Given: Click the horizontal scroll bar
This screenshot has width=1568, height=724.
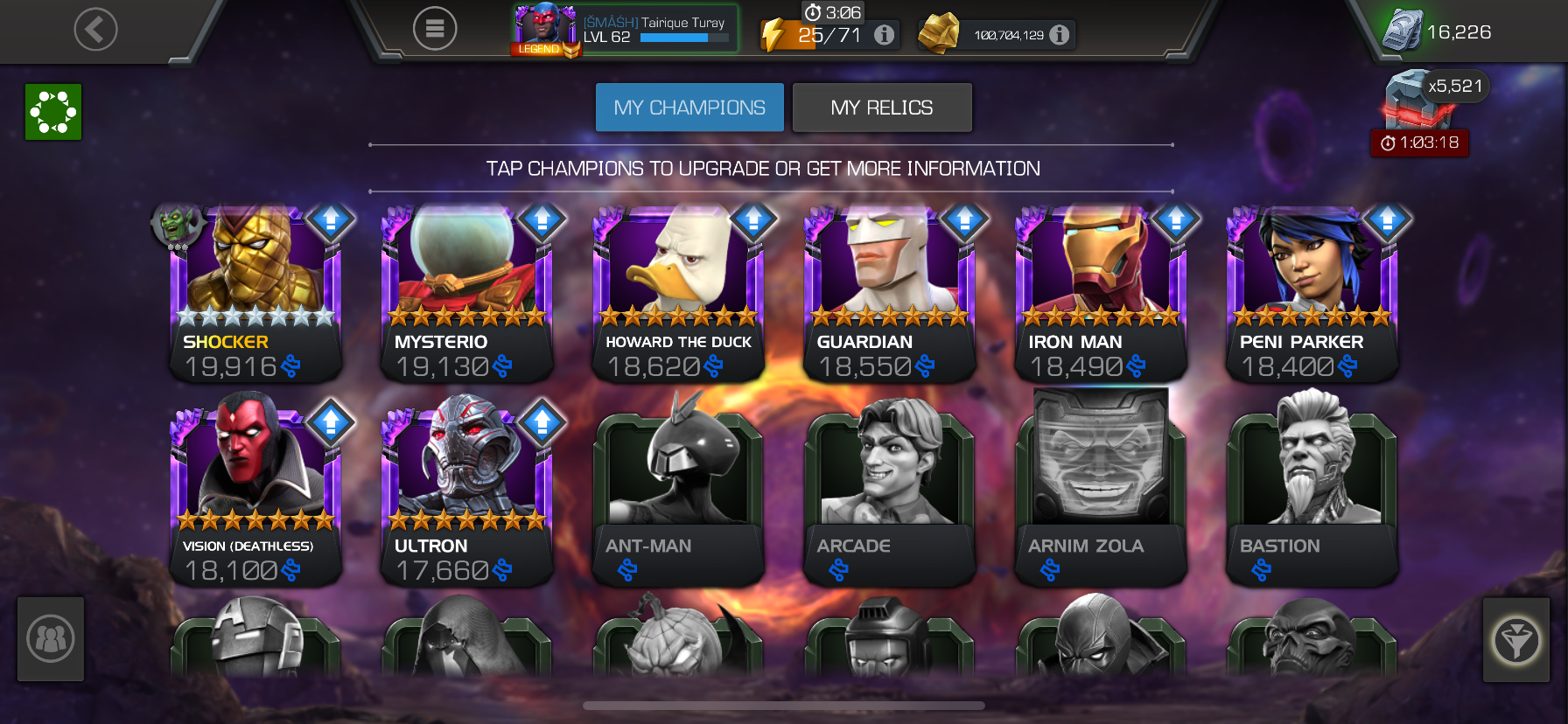Looking at the screenshot, I should click(784, 706).
